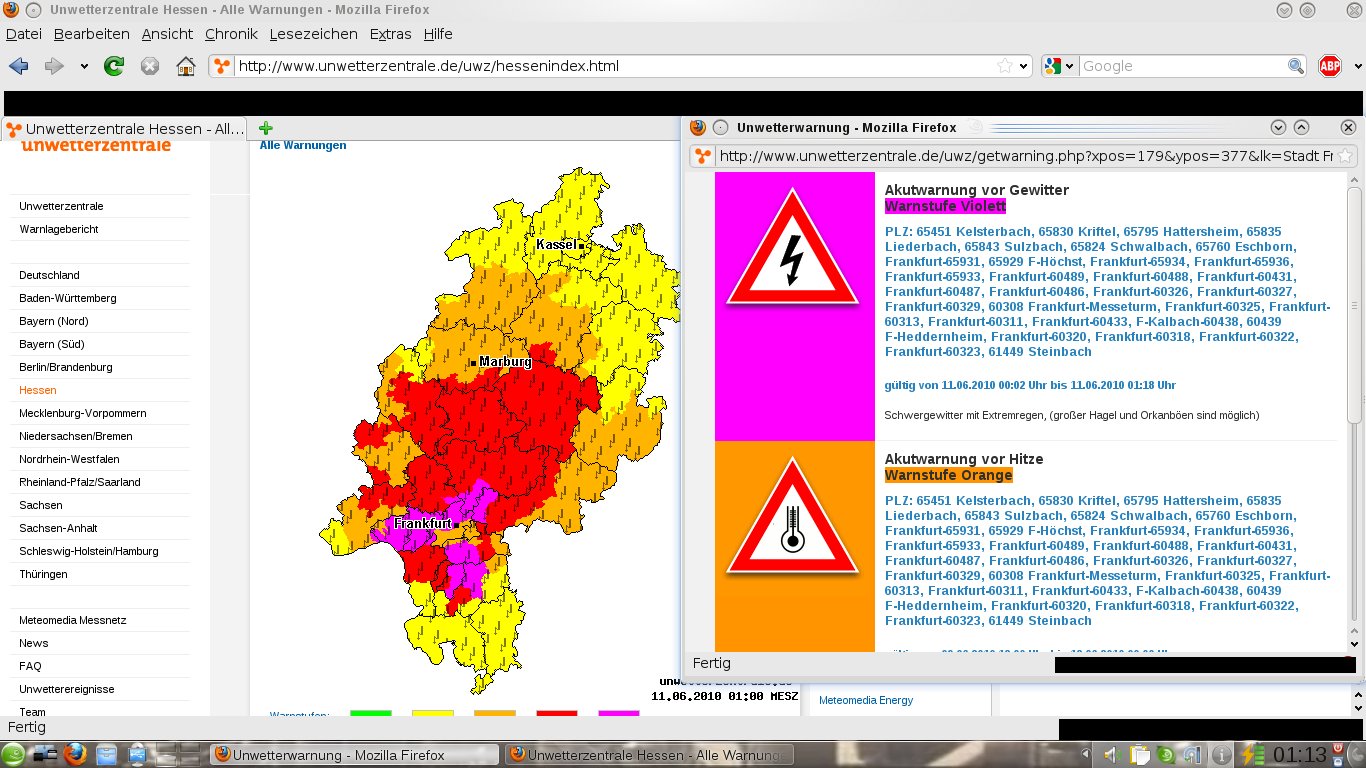Click the red warning level swatch
Viewport: 1366px width, 768px height.
coord(557,713)
